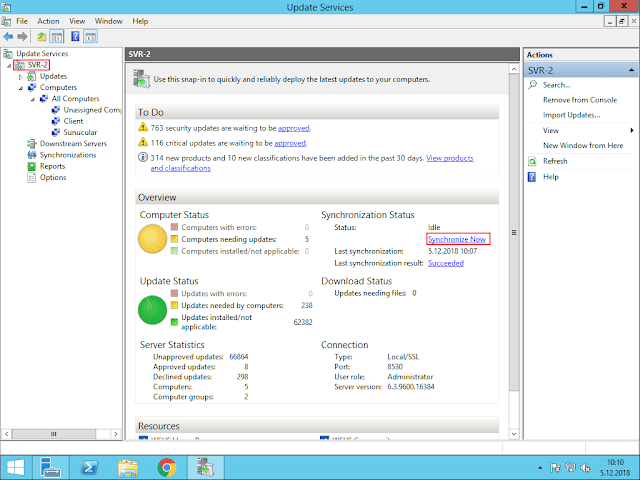Expand the Updates node arrow
Viewport: 640px width, 480px height.
[20, 77]
